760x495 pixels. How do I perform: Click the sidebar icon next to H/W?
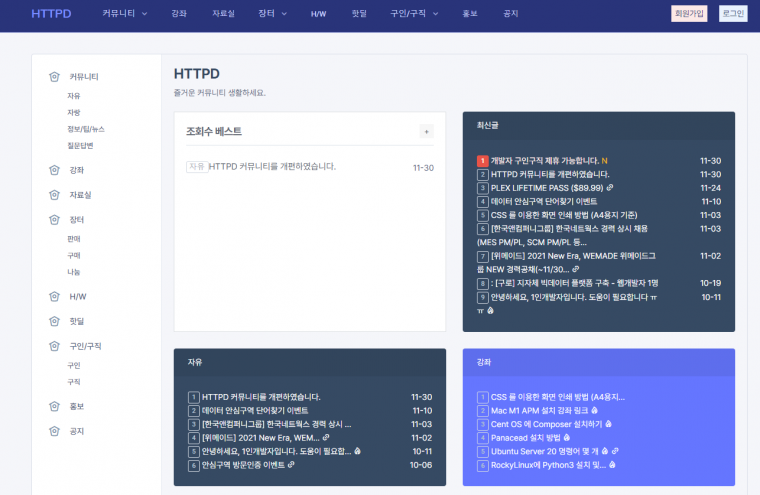click(x=54, y=296)
